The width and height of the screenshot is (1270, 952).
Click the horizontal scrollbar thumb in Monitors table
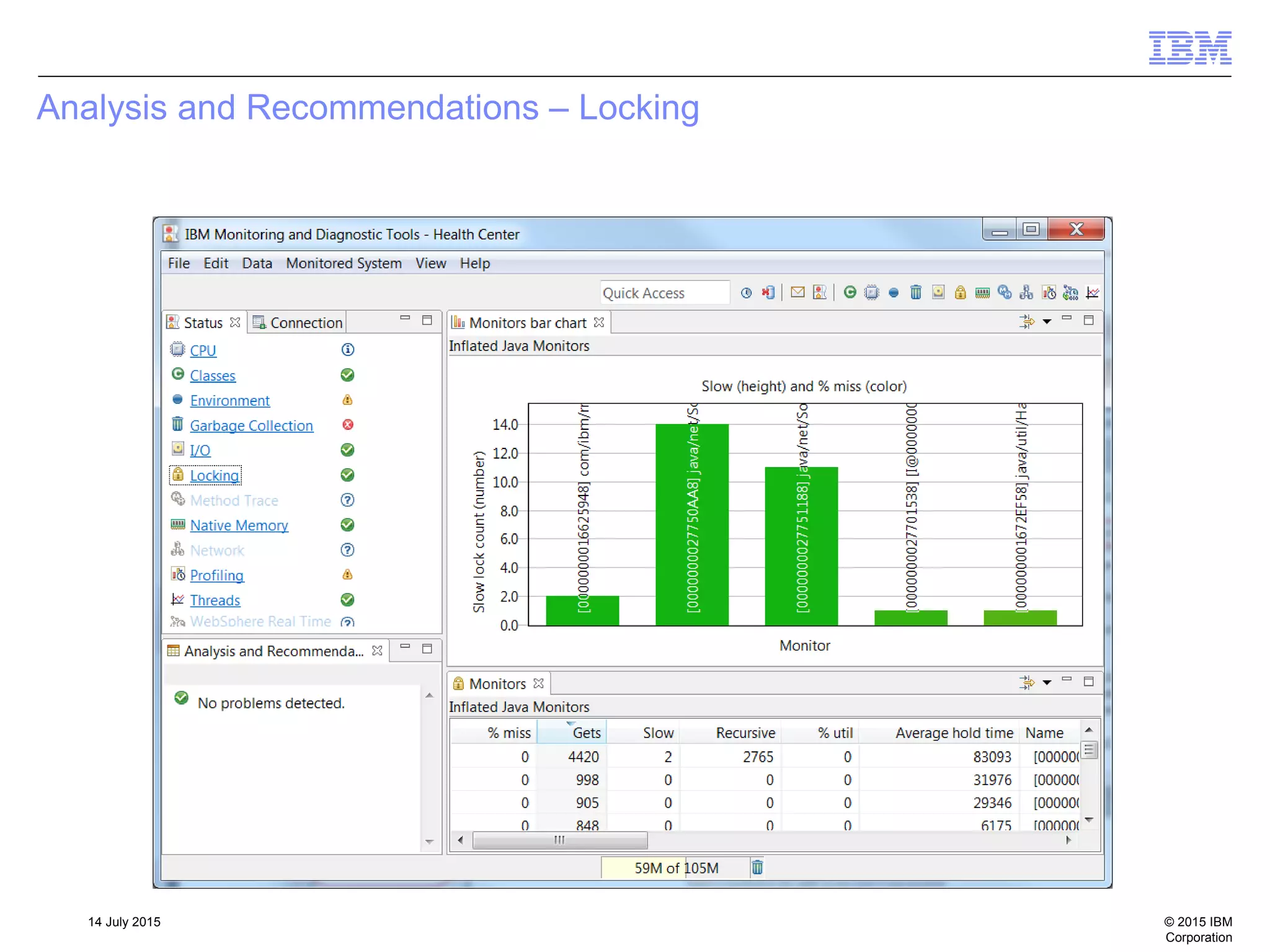tap(560, 840)
